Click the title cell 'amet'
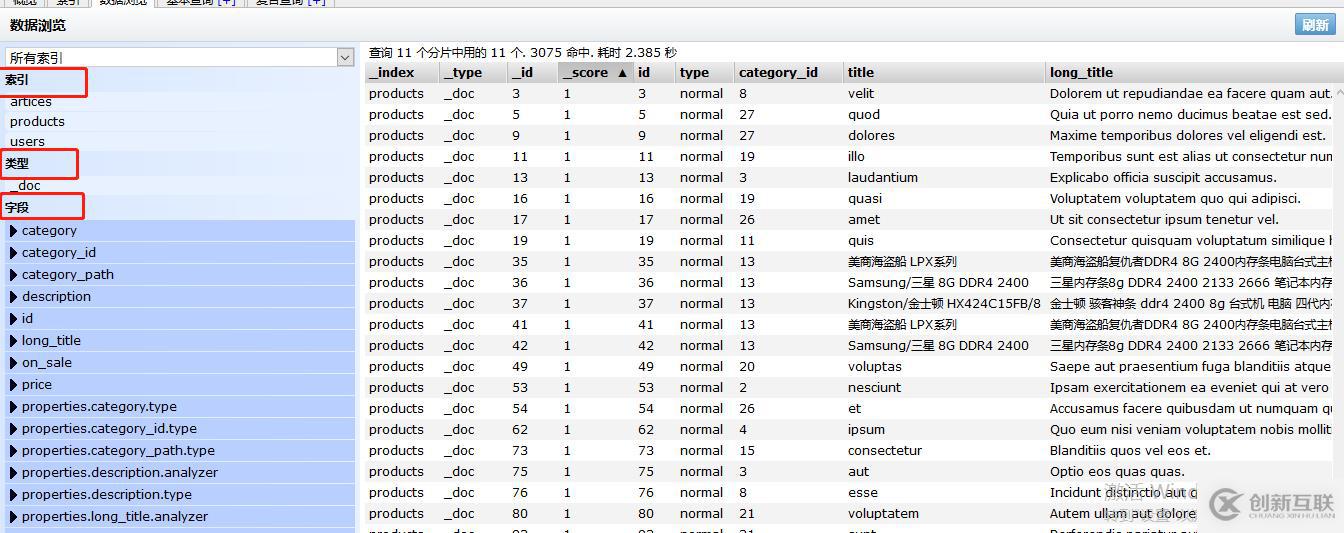The width and height of the screenshot is (1344, 533). coord(864,219)
